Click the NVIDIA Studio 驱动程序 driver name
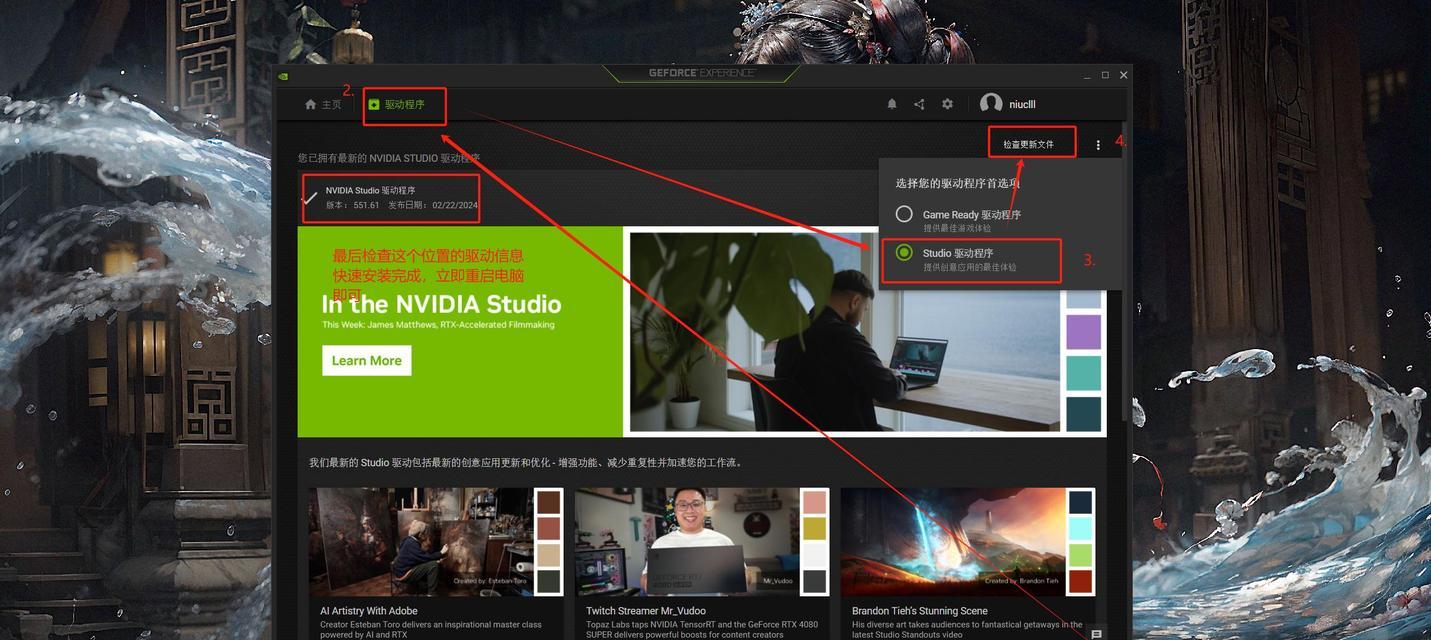The height and width of the screenshot is (640, 1431). (370, 190)
